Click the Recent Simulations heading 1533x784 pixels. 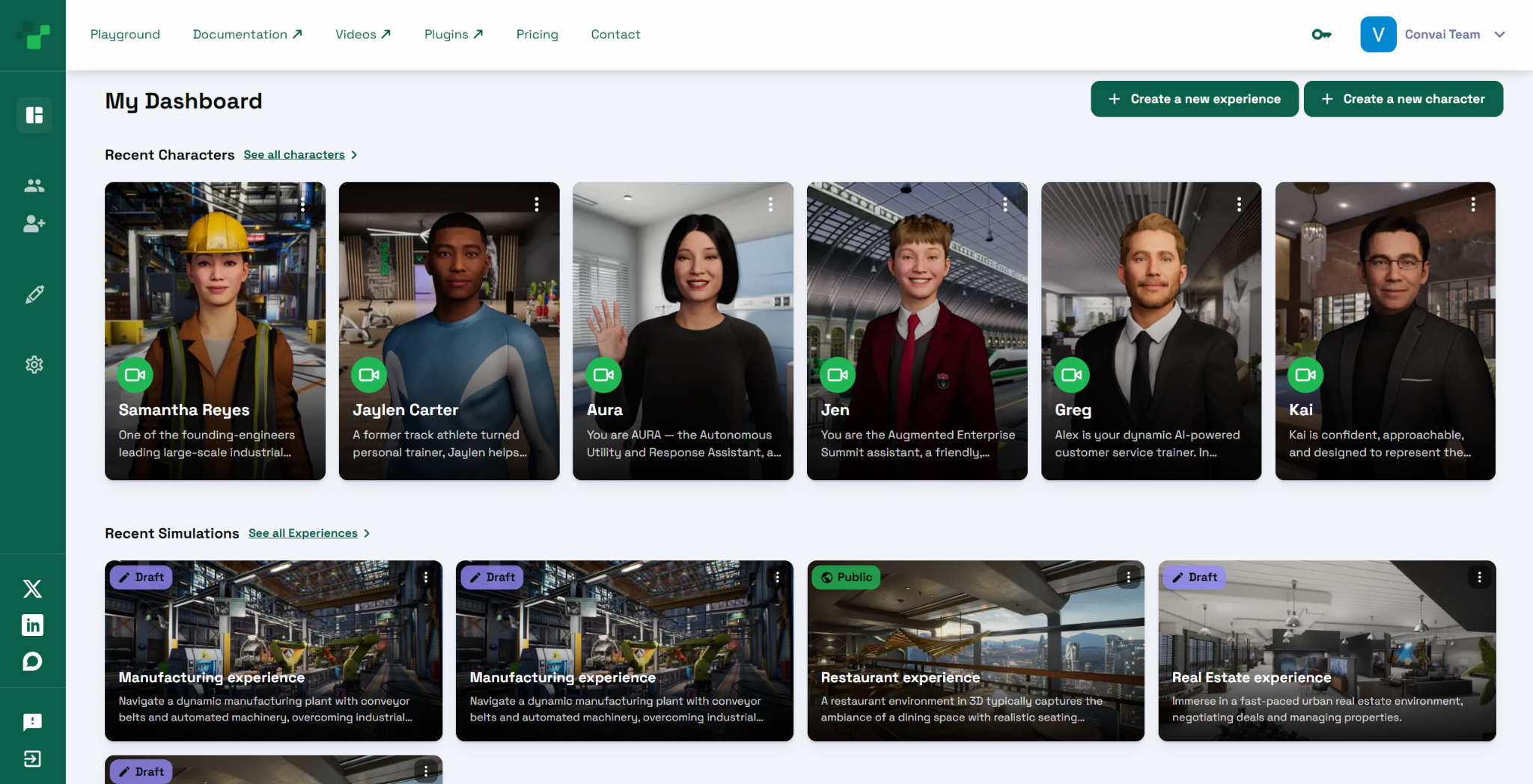[x=171, y=533]
